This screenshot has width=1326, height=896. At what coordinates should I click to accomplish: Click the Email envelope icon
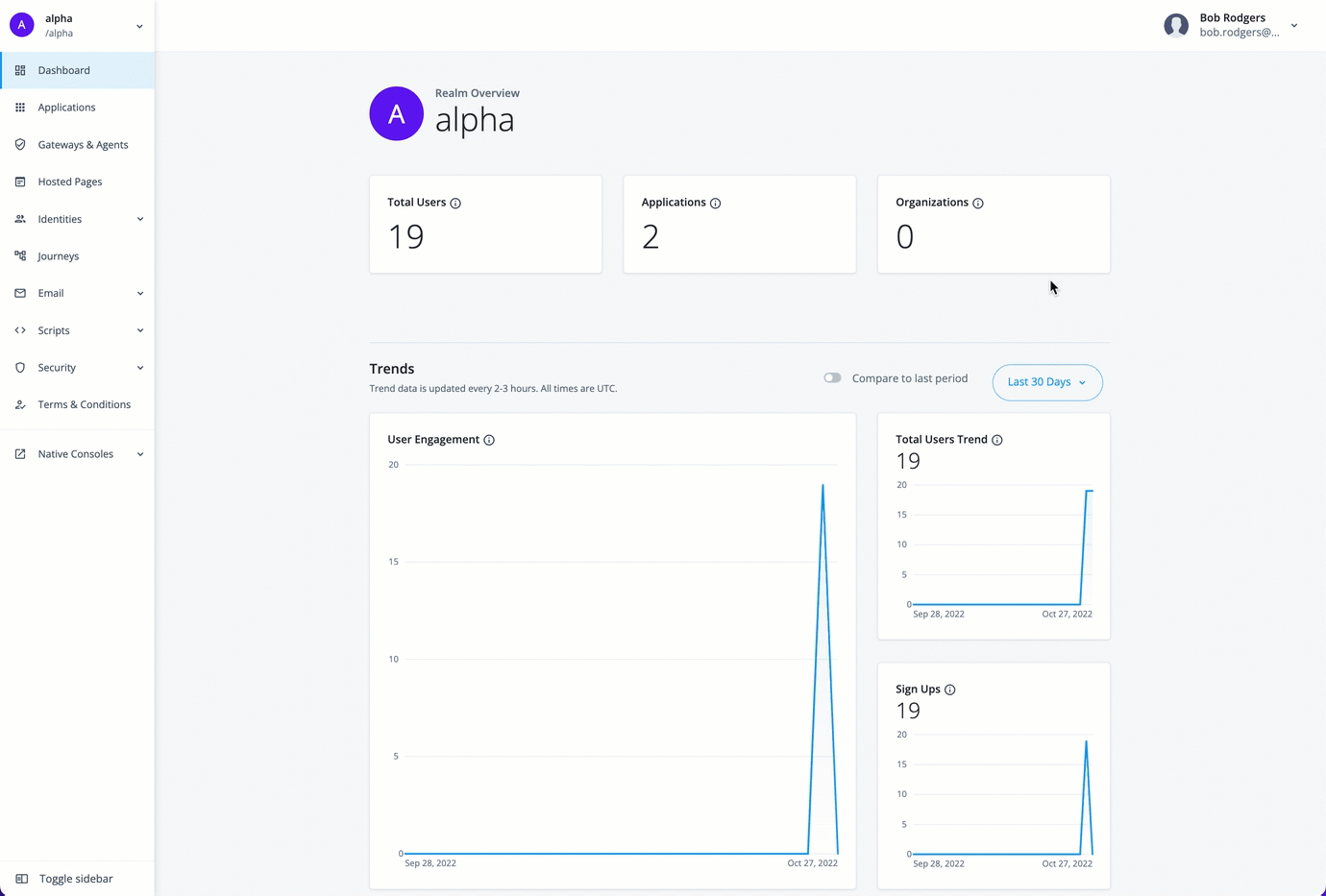point(19,293)
